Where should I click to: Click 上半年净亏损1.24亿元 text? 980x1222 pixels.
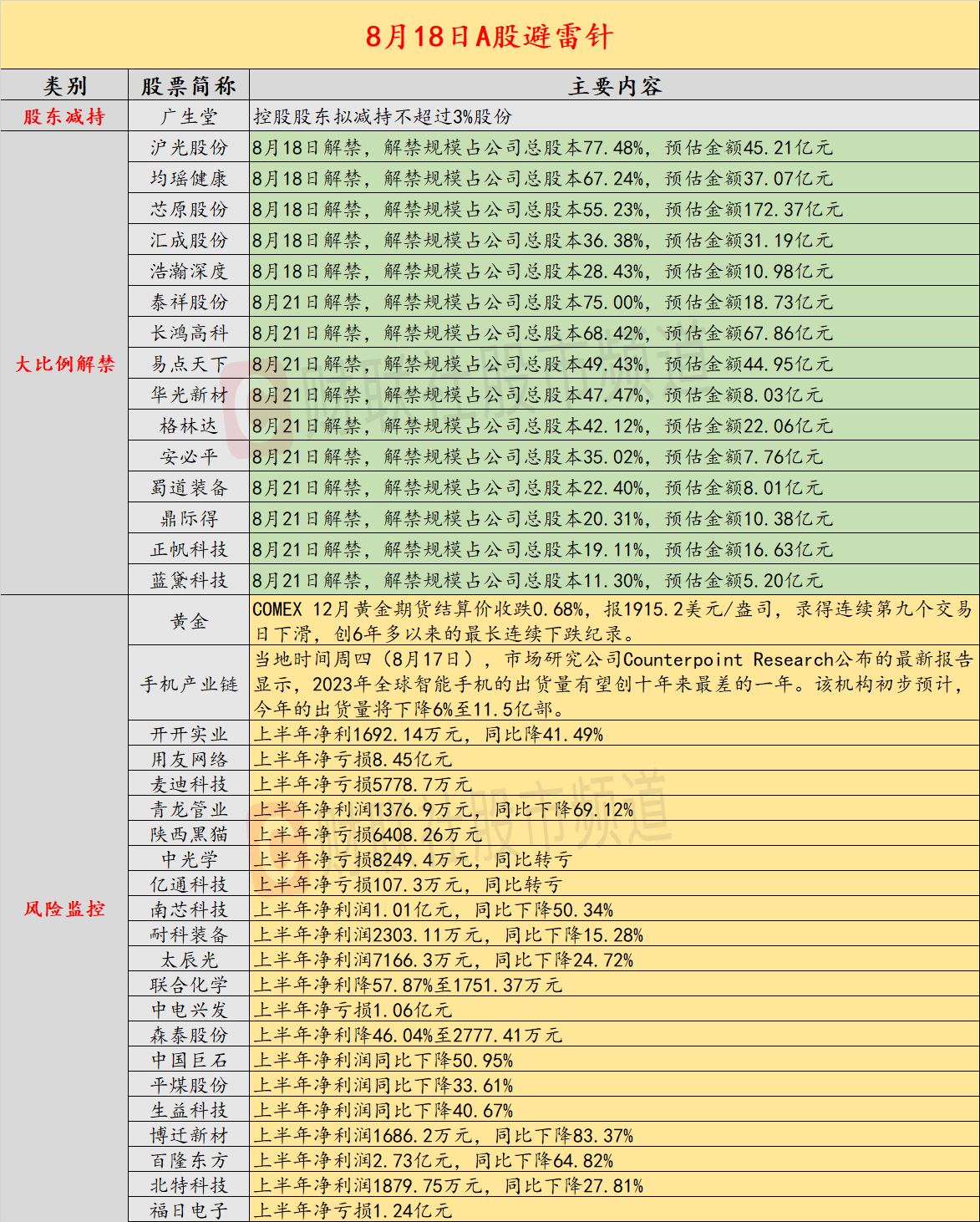point(353,1210)
